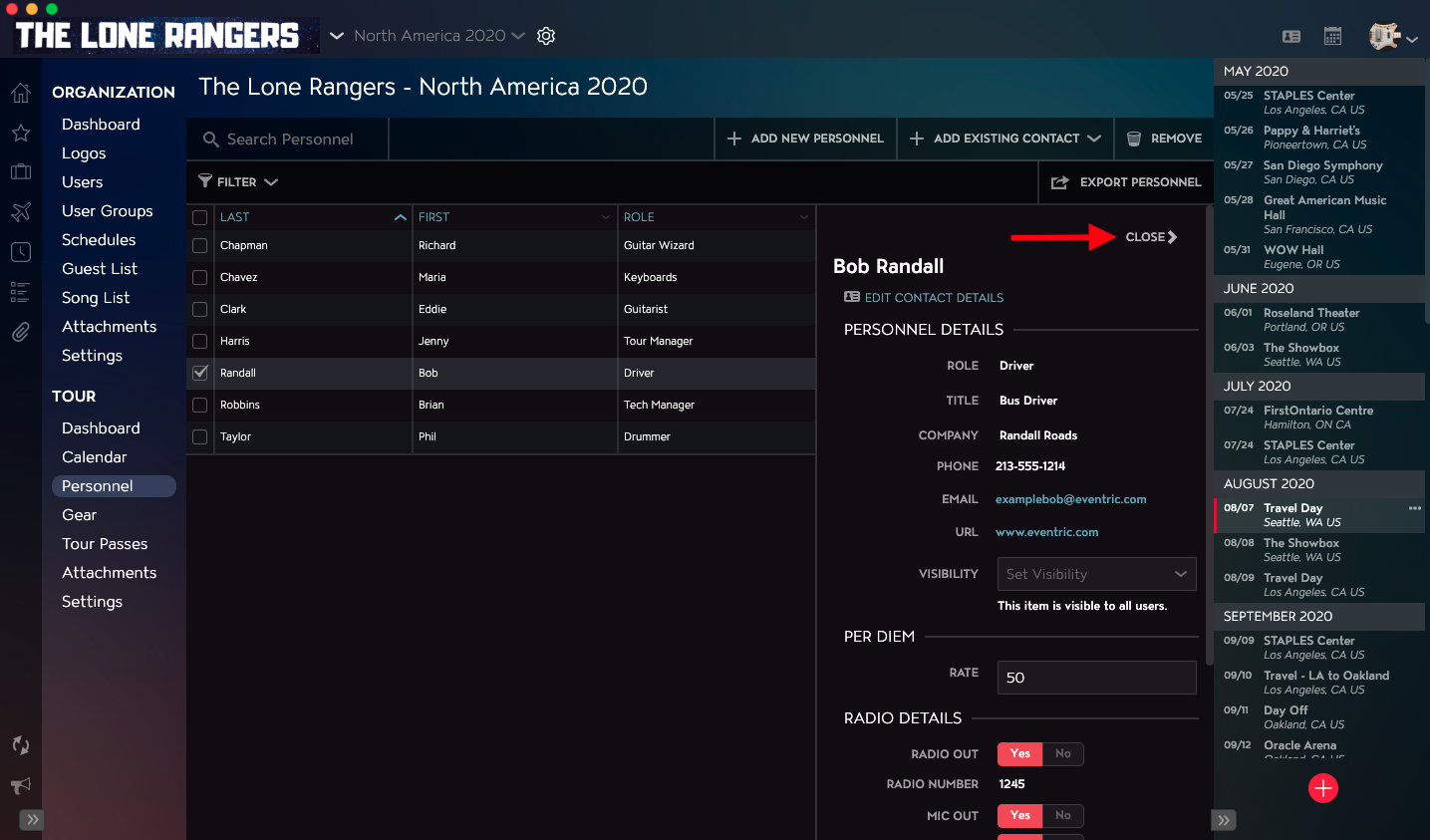Check the Chapman row checkbox

tap(200, 245)
